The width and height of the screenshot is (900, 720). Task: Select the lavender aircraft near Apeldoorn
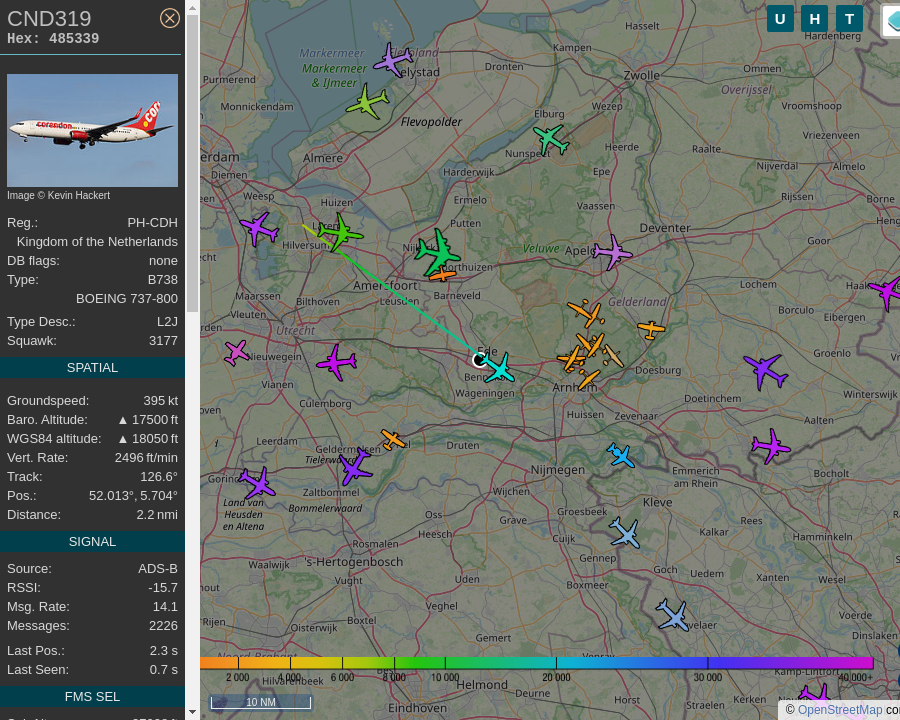(x=612, y=252)
